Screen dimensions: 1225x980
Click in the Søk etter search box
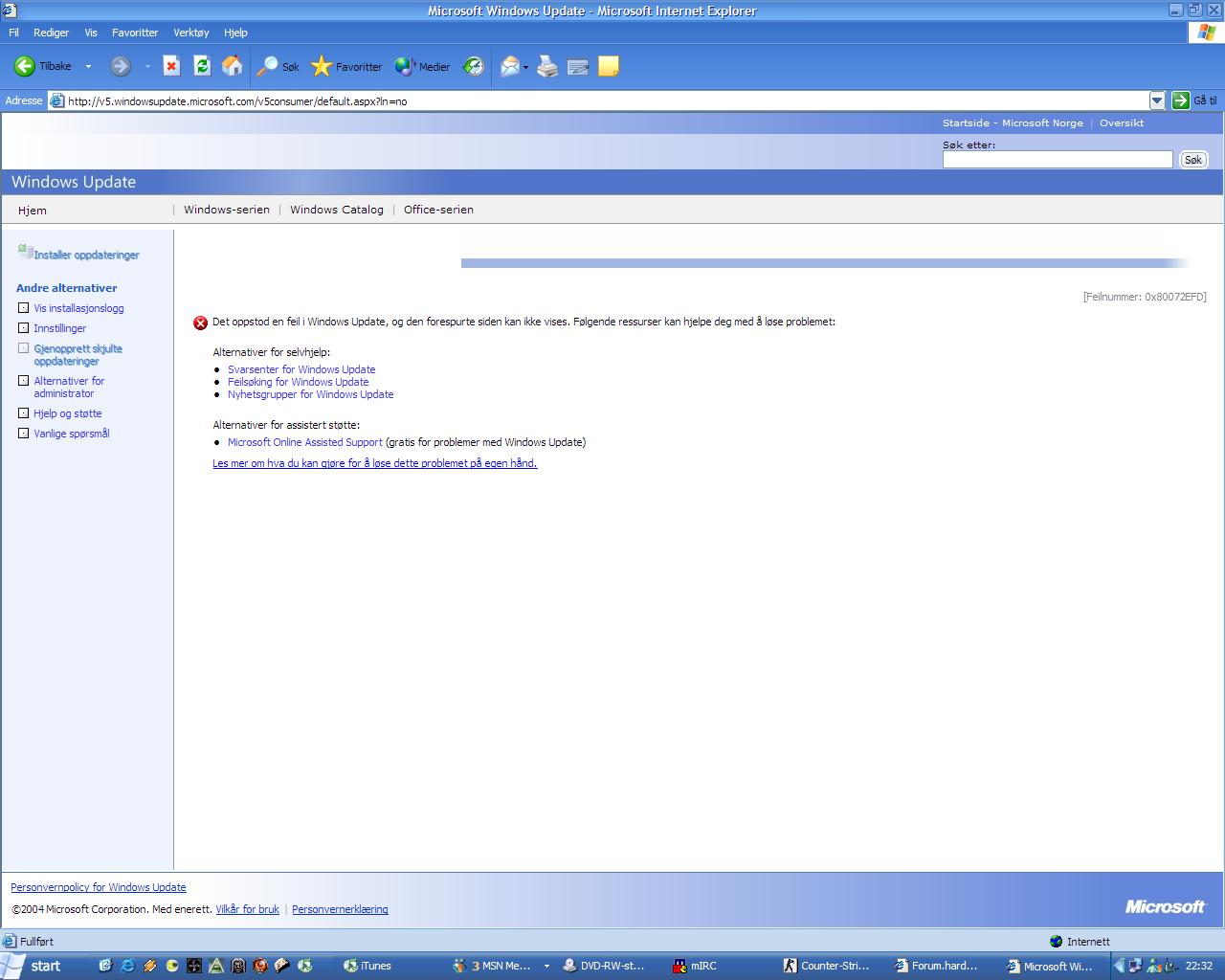pos(1058,160)
